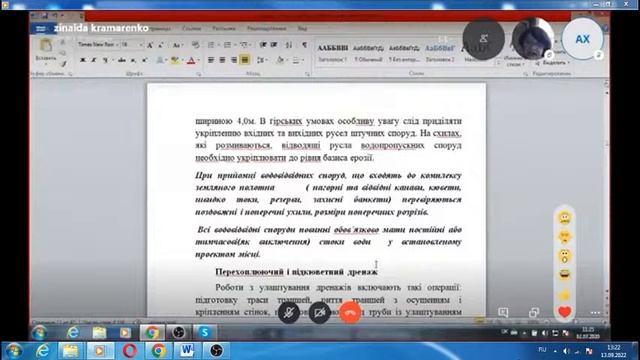Apply text highlight color marker
This screenshot has width=640, height=360.
pyautogui.click(x=175, y=60)
